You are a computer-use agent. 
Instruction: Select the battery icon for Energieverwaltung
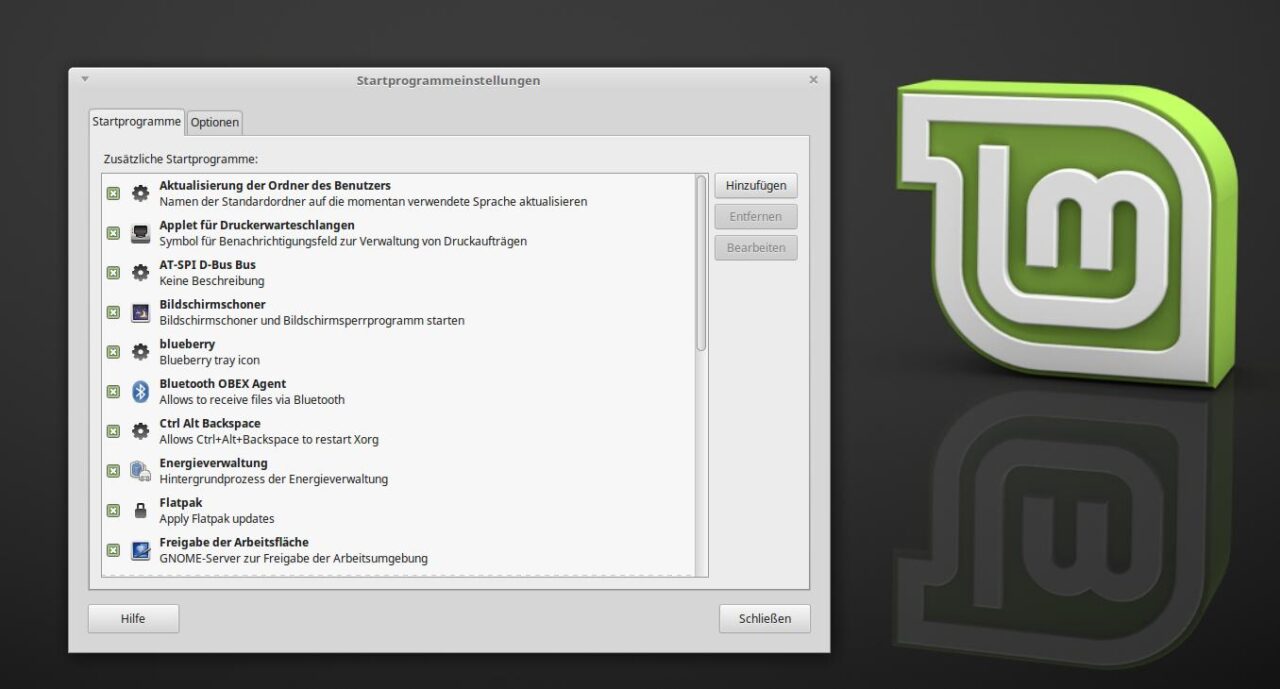[x=140, y=470]
